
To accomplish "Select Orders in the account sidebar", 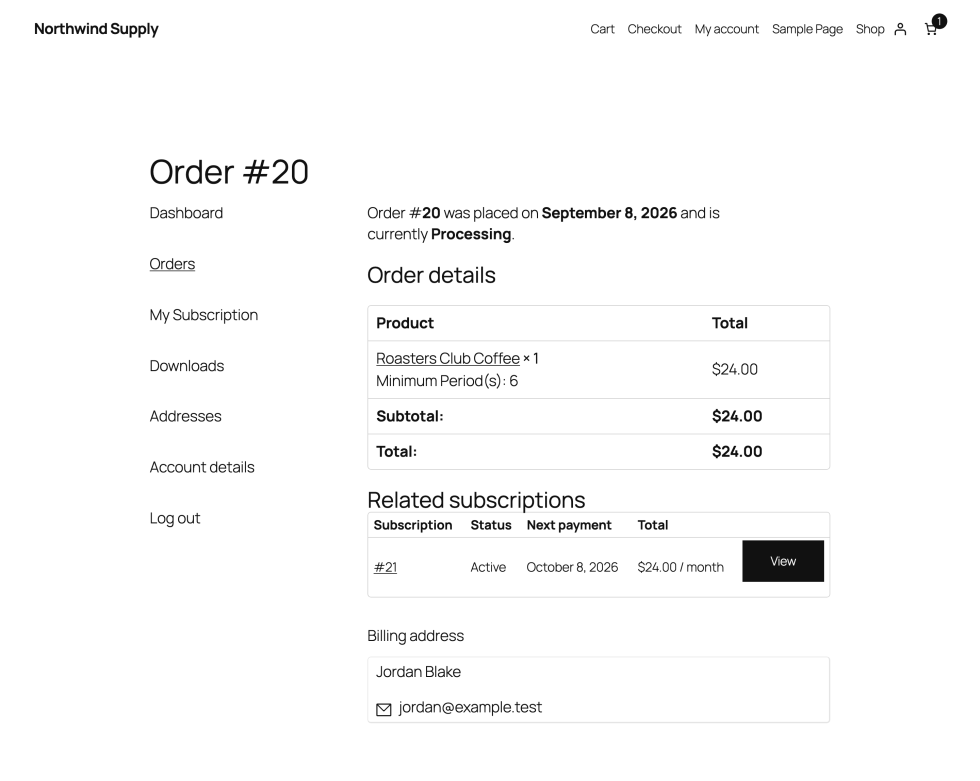I will pos(172,264).
